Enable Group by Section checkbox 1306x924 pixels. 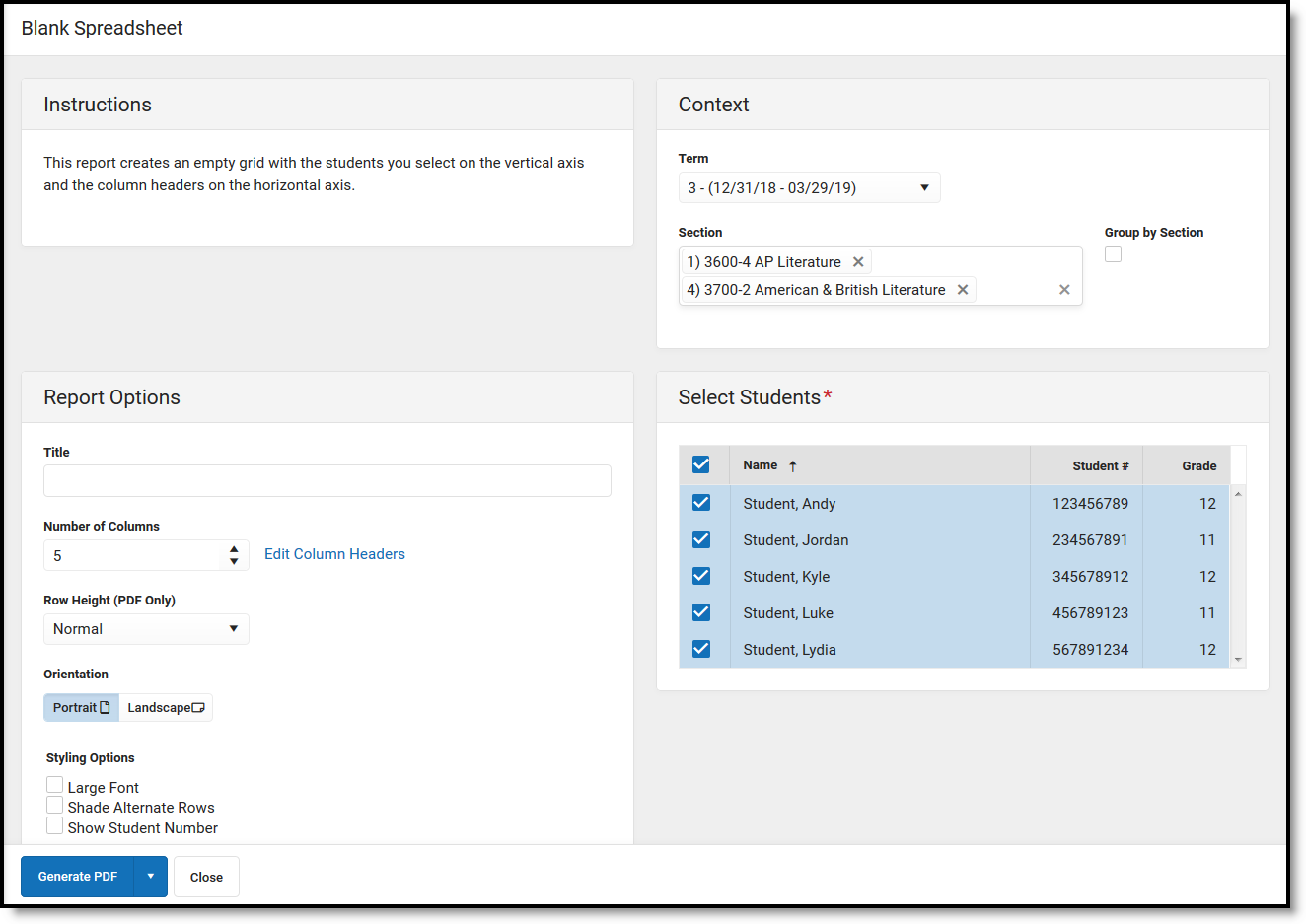pos(1114,254)
